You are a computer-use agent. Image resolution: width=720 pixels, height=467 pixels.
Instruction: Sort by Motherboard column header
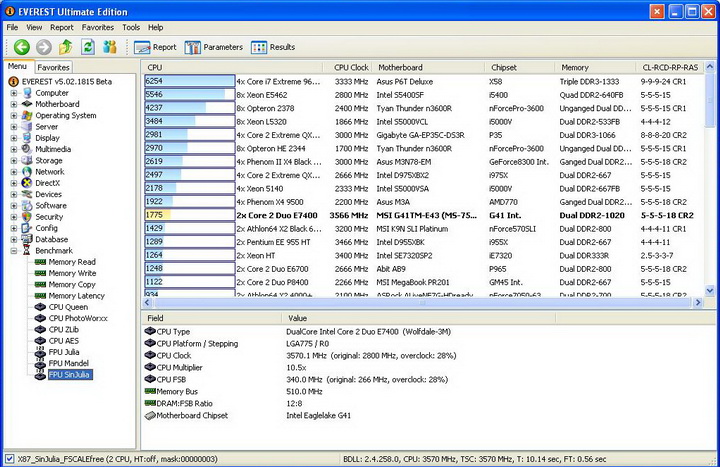tap(428, 68)
